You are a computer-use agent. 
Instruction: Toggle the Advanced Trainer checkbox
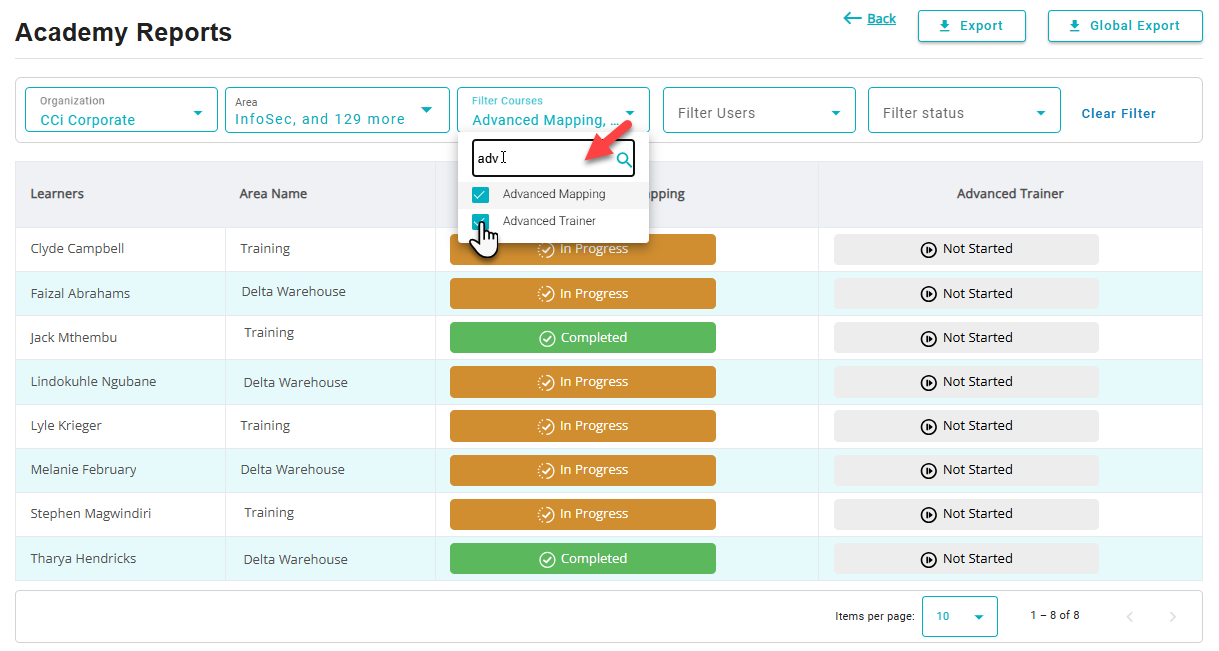(481, 221)
